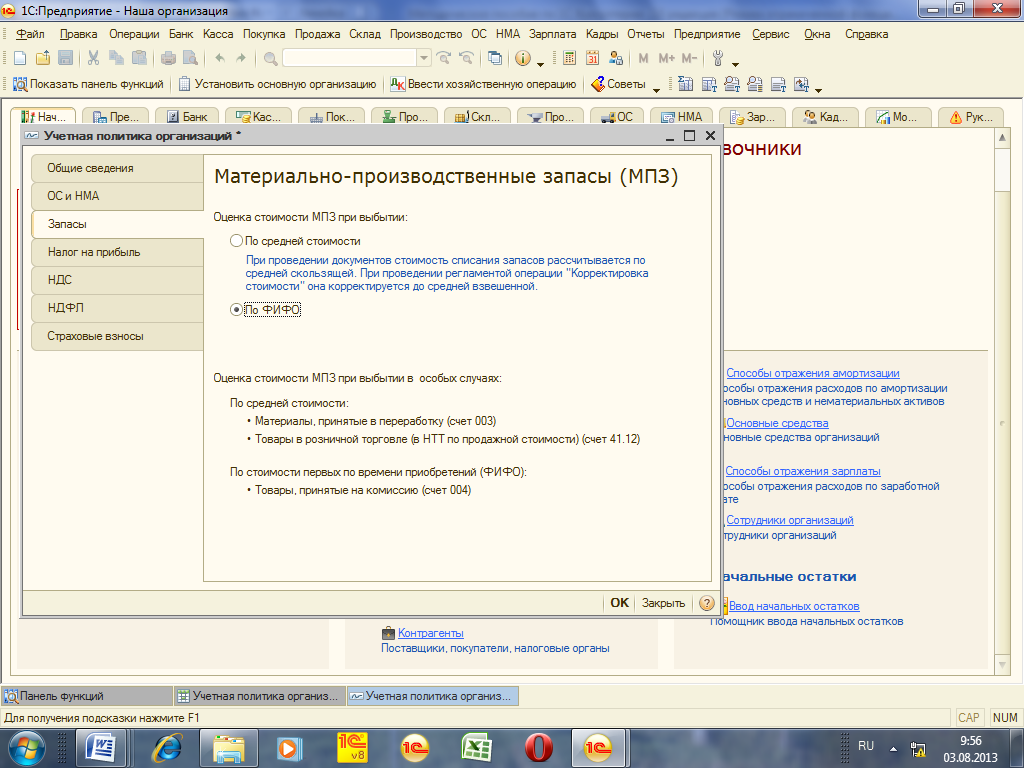Expand the Help icon dropdown arrow
The width and height of the screenshot is (1024, 768).
tap(541, 63)
